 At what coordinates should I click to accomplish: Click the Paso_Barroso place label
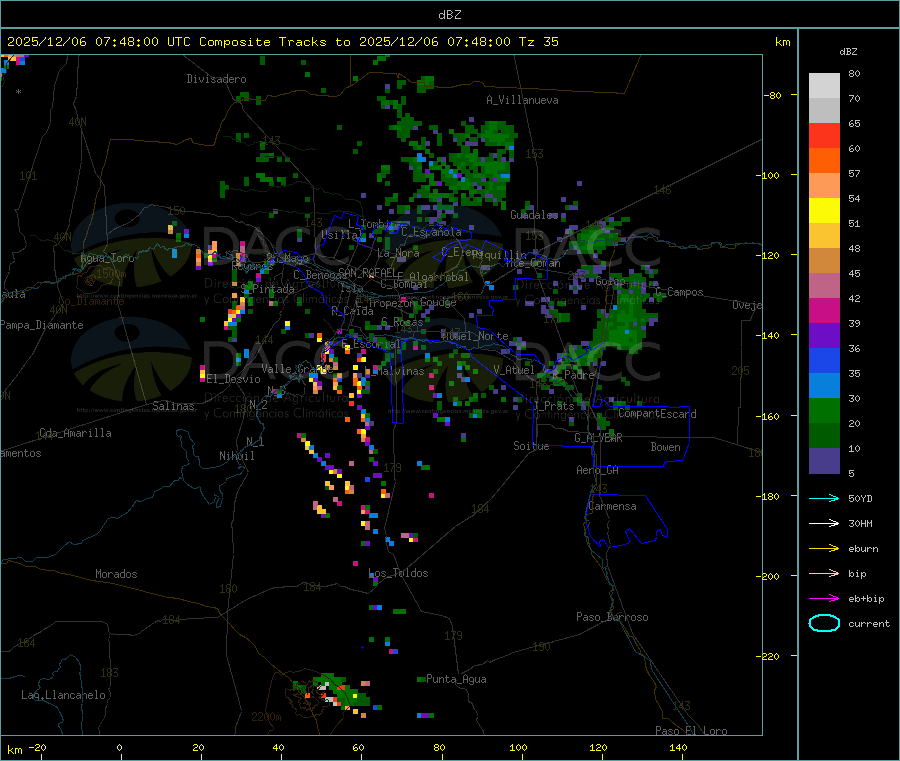click(612, 617)
